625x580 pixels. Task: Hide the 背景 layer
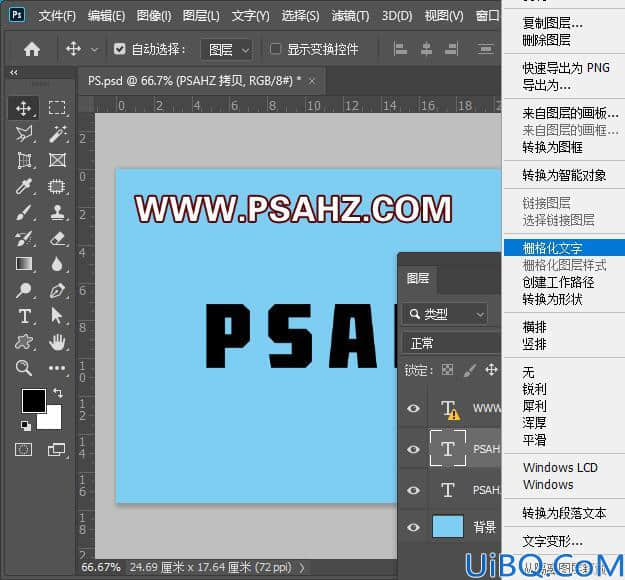coord(413,527)
